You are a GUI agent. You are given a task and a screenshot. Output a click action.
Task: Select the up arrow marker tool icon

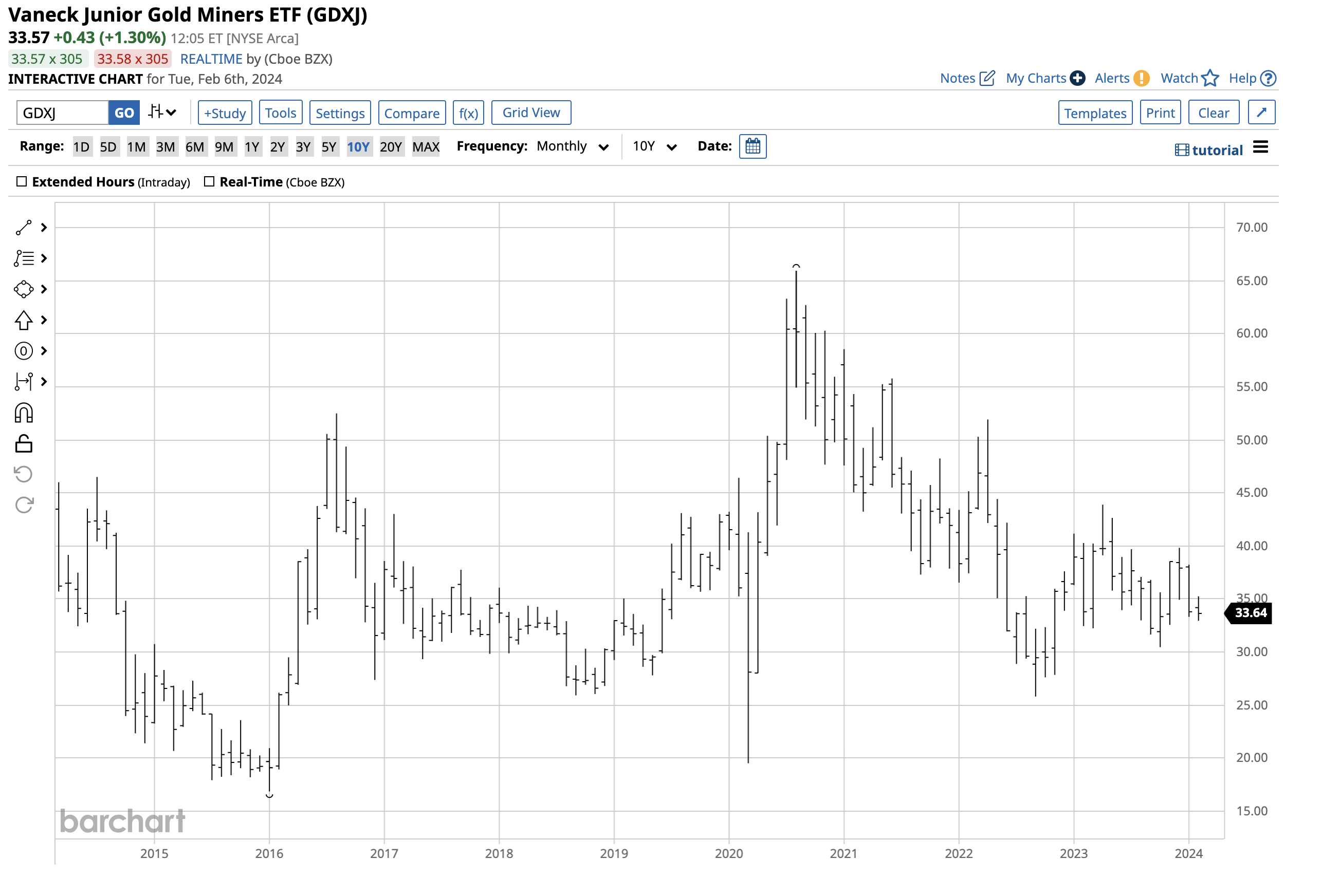23,321
